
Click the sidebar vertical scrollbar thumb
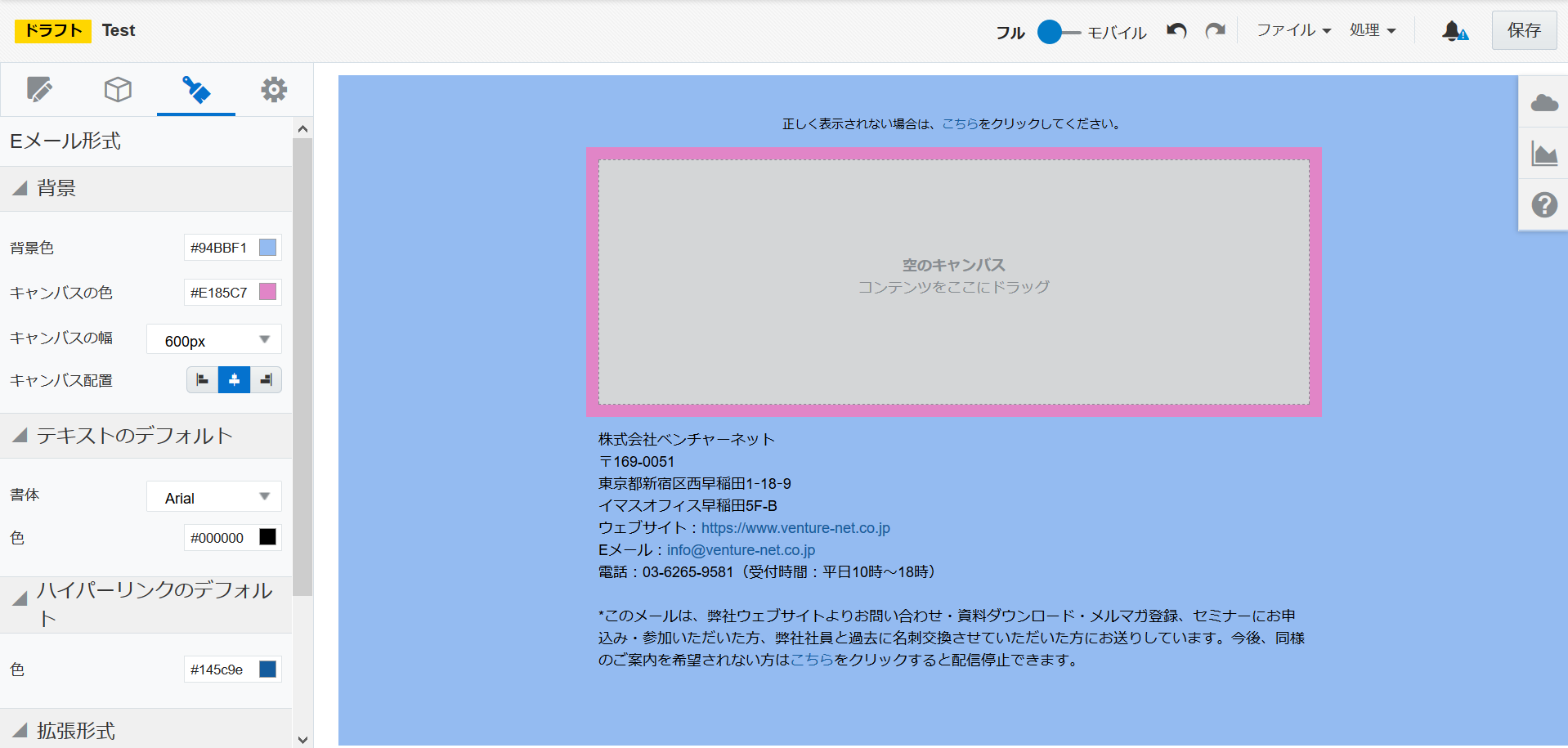pos(302,367)
